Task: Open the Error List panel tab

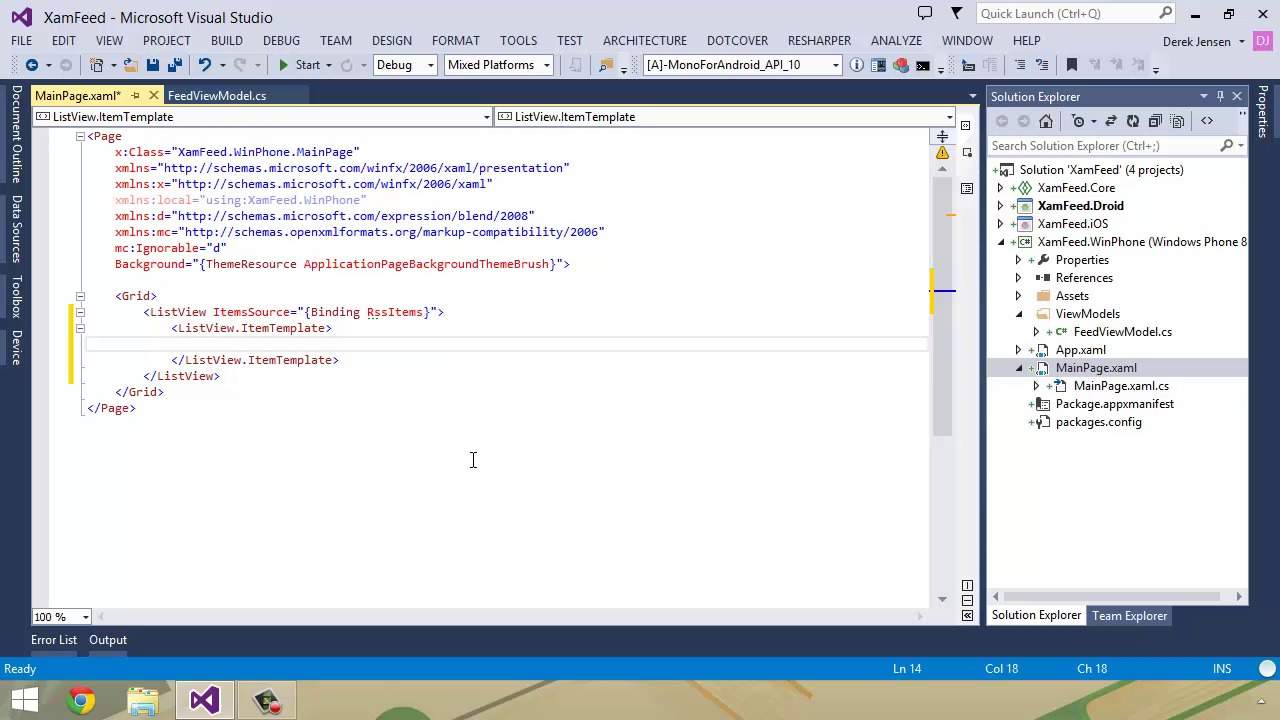Action: pyautogui.click(x=54, y=640)
